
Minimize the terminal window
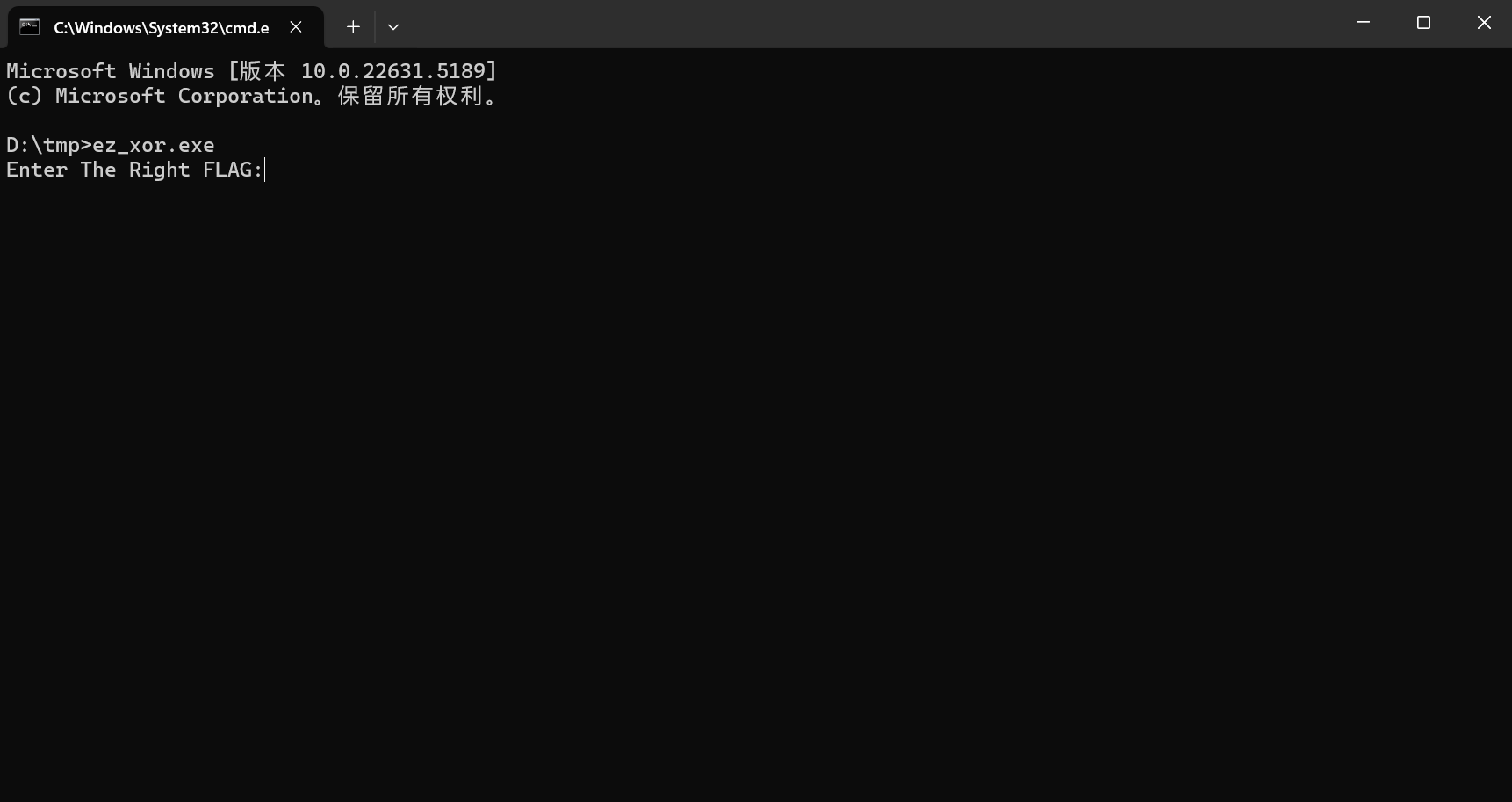[1363, 23]
